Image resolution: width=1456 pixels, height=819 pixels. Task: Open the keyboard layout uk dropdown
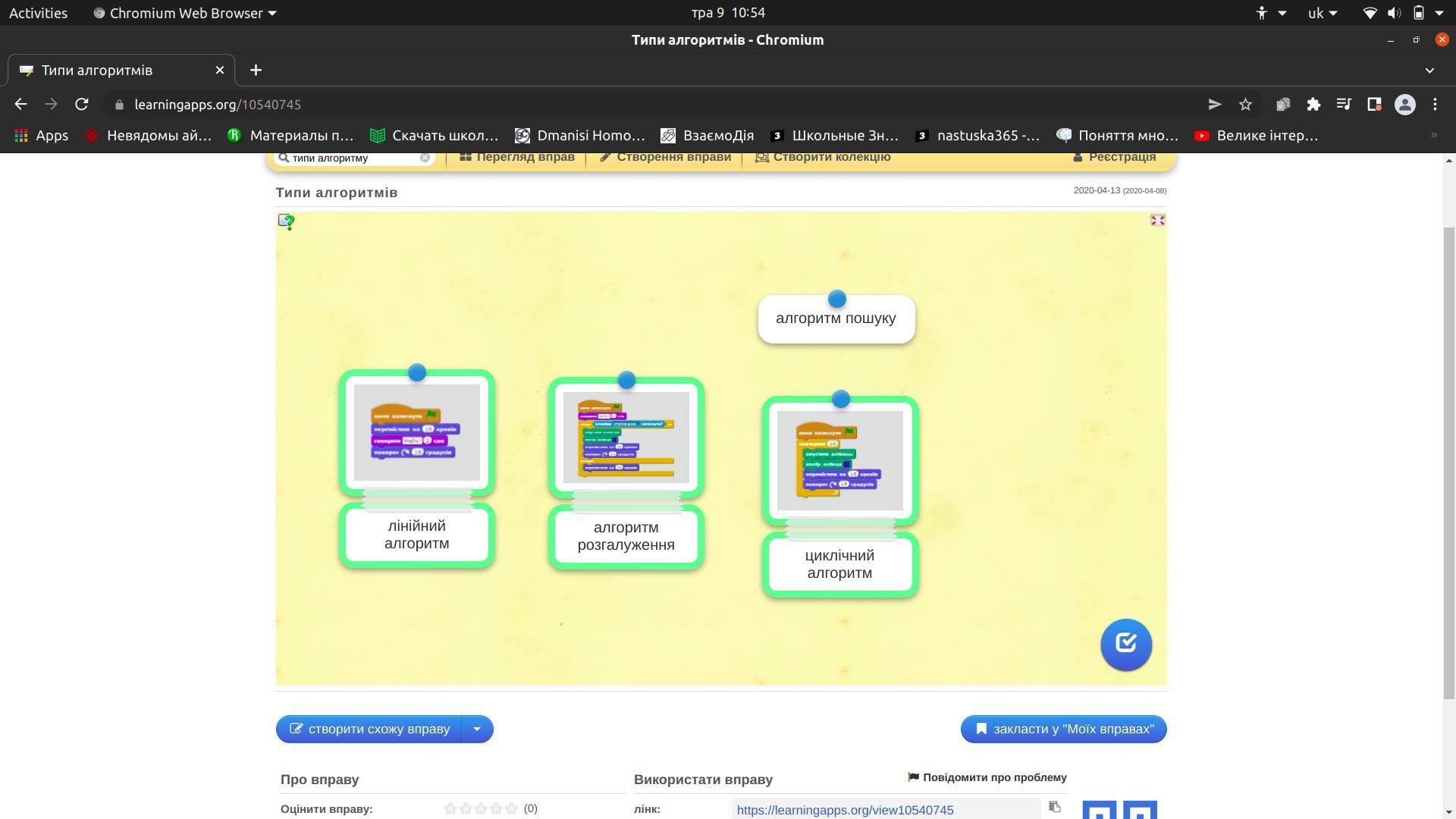pyautogui.click(x=1322, y=13)
